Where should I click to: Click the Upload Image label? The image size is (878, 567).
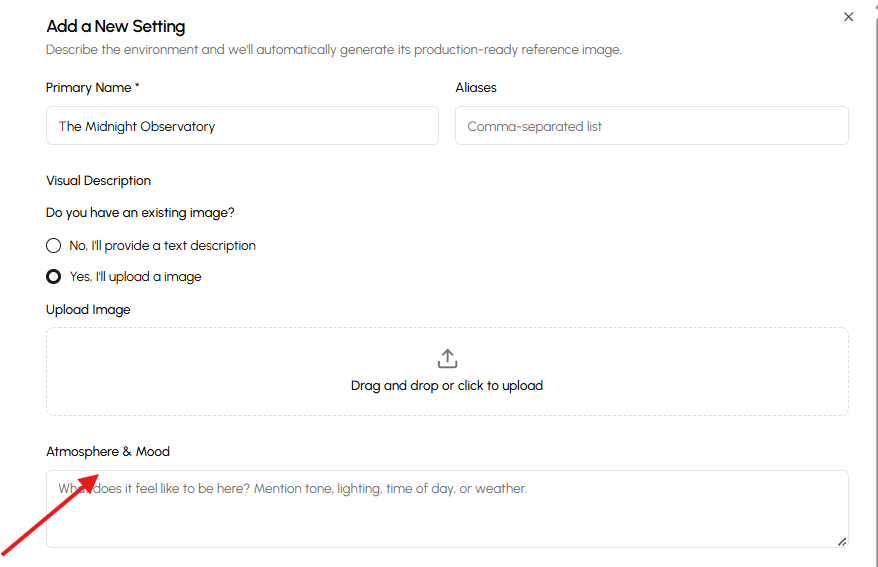(x=88, y=310)
